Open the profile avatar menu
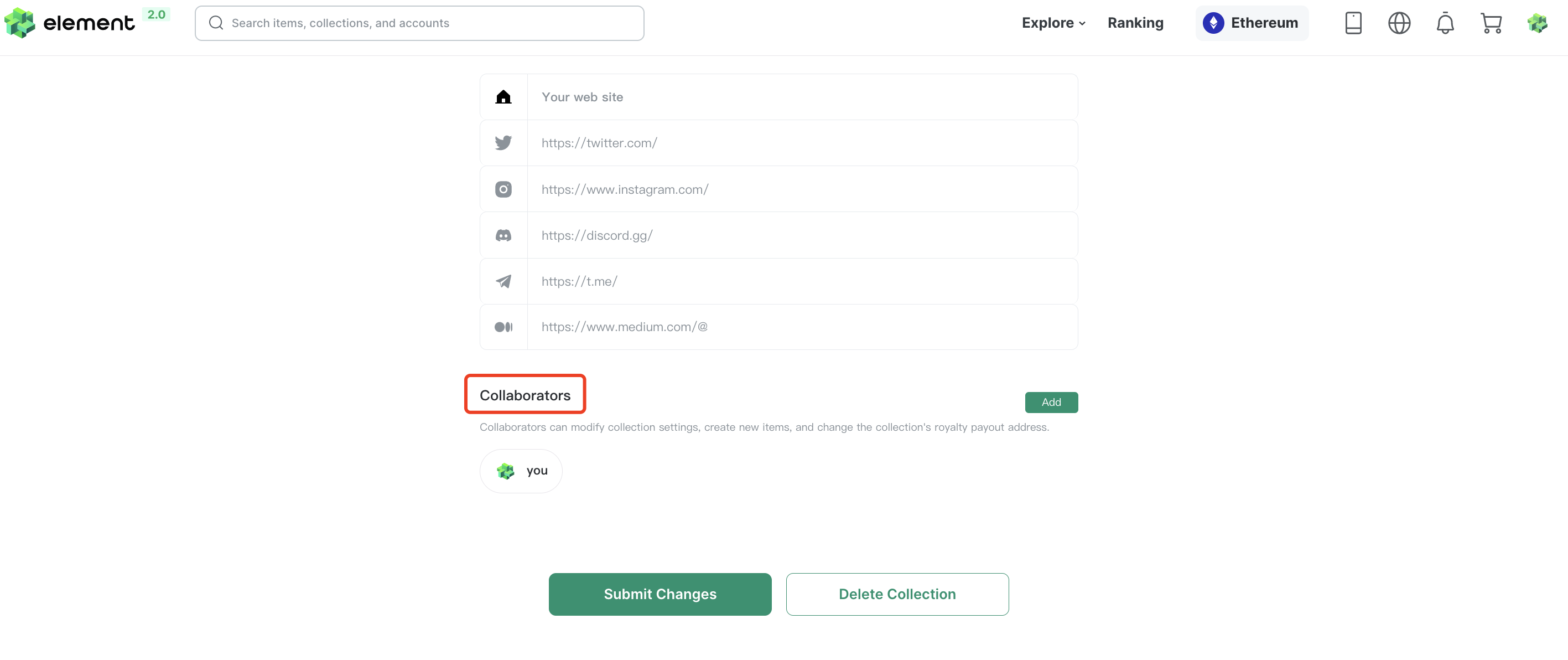The height and width of the screenshot is (660, 1568). [1537, 23]
